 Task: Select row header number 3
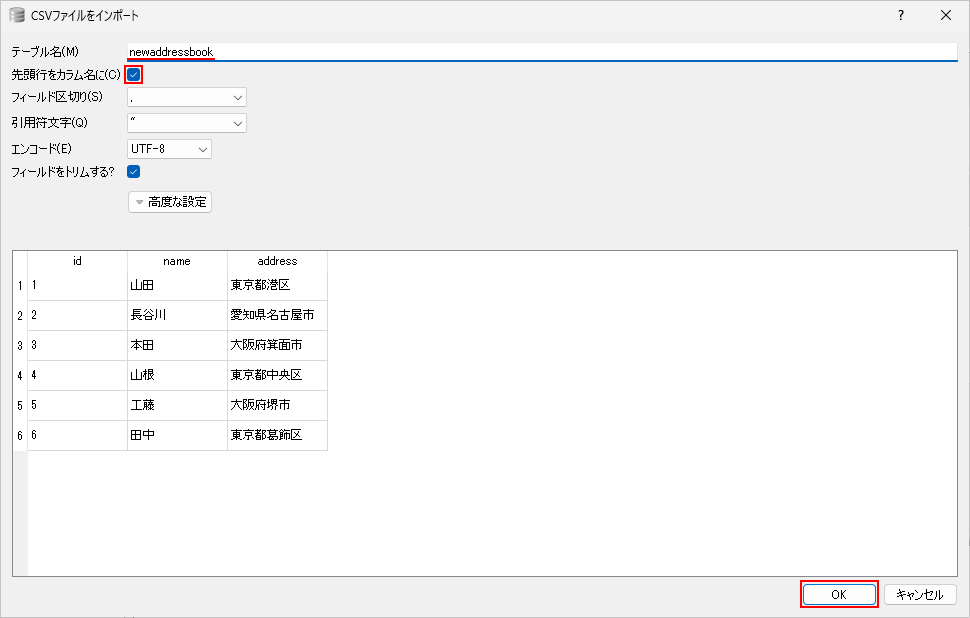coord(20,345)
